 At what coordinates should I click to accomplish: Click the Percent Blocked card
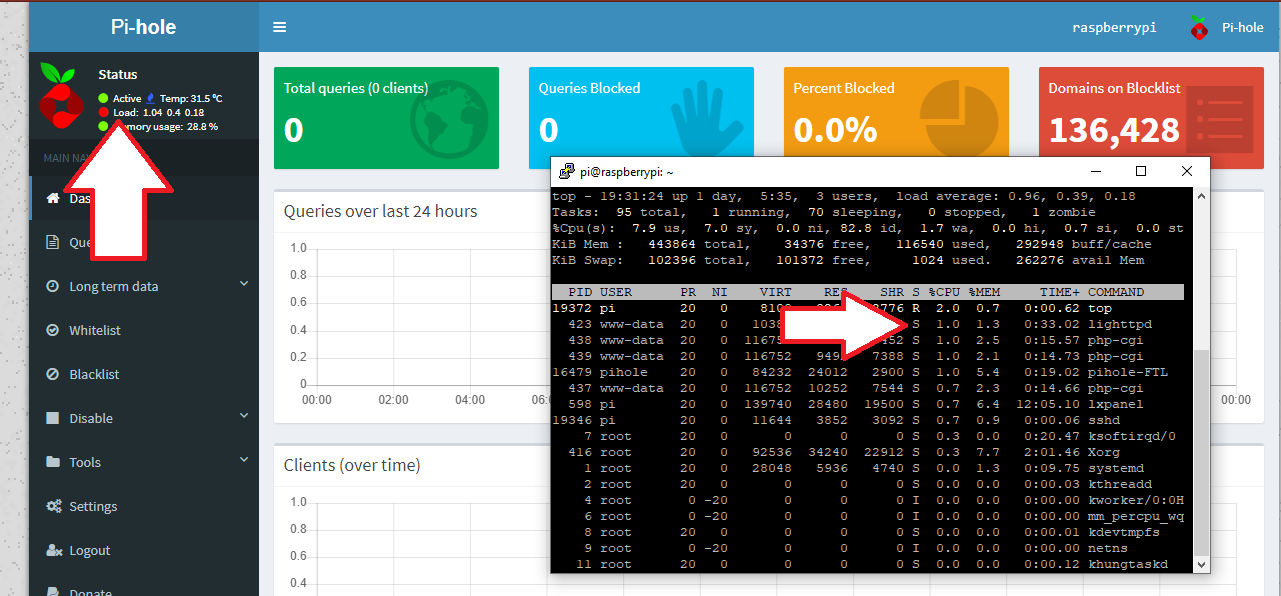[x=896, y=111]
